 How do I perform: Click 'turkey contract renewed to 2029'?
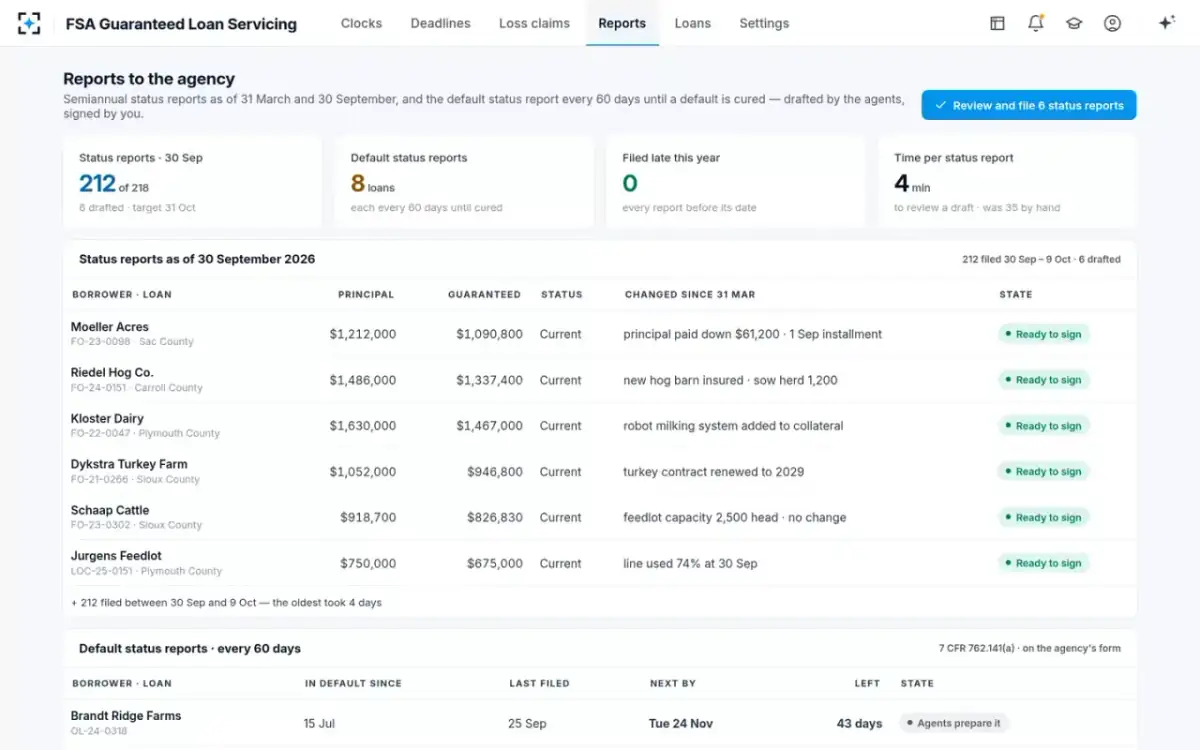tap(713, 472)
